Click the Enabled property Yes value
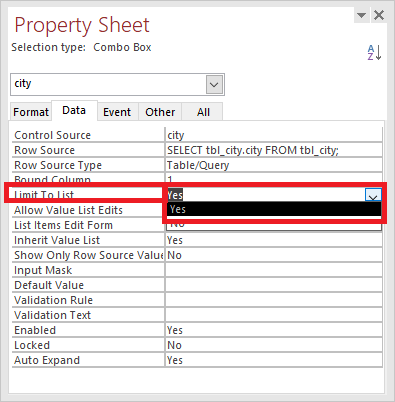 click(274, 330)
